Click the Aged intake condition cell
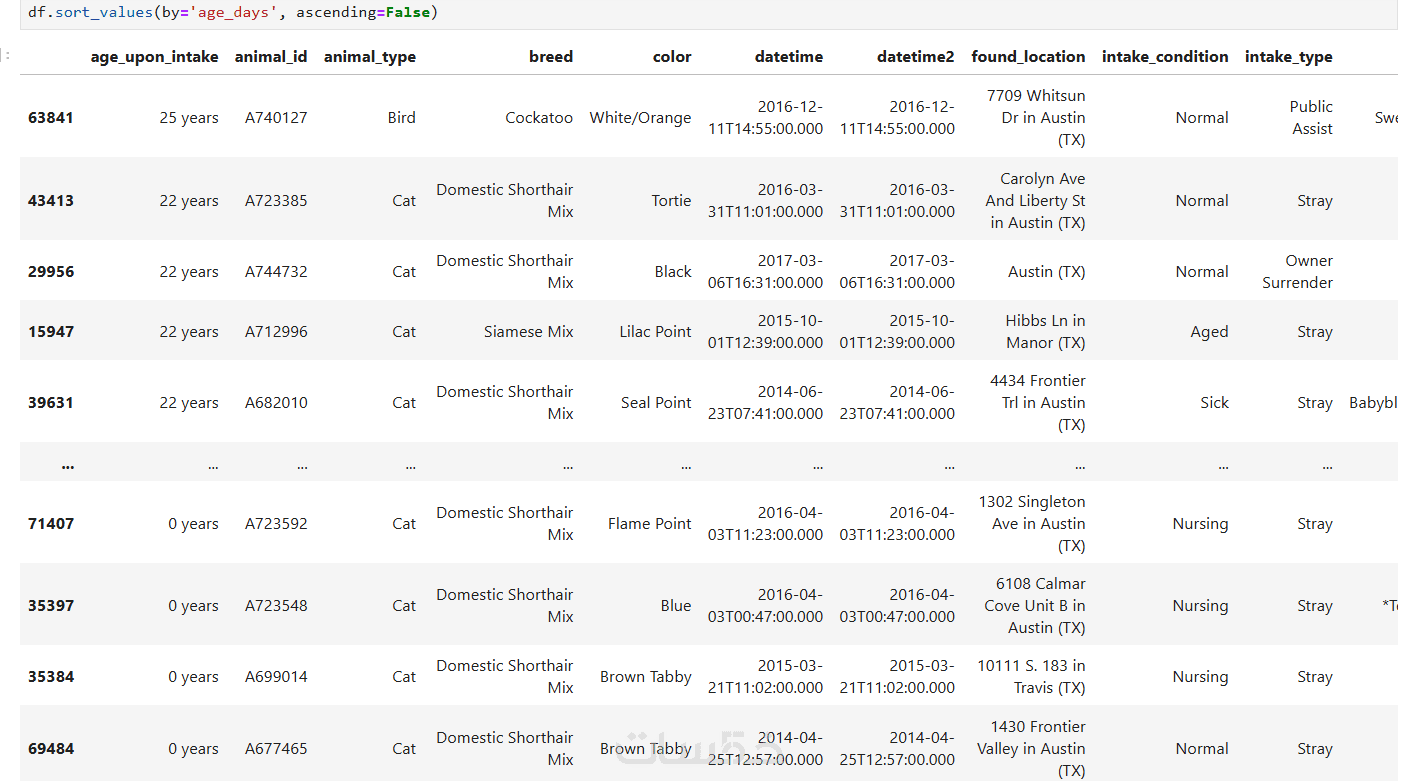 pyautogui.click(x=1209, y=332)
